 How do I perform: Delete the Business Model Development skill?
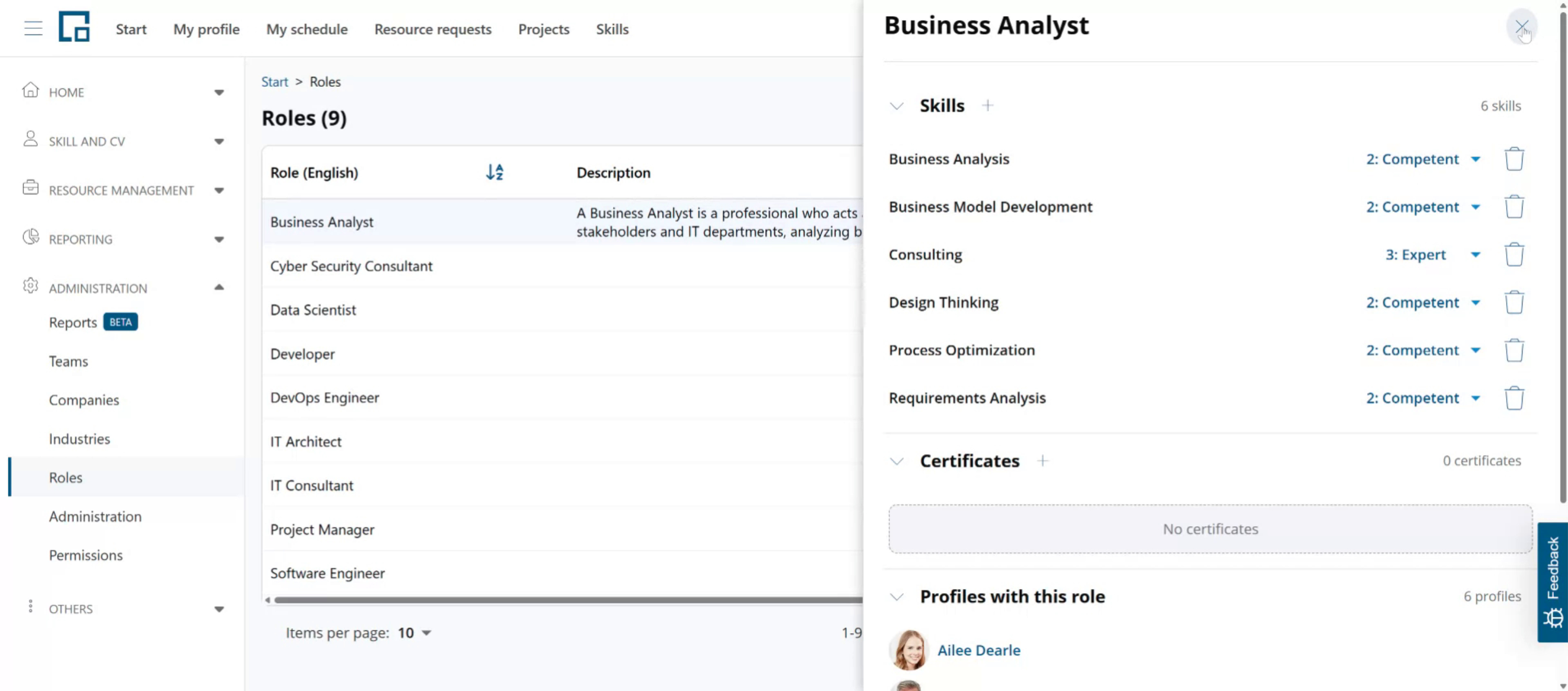click(1514, 207)
